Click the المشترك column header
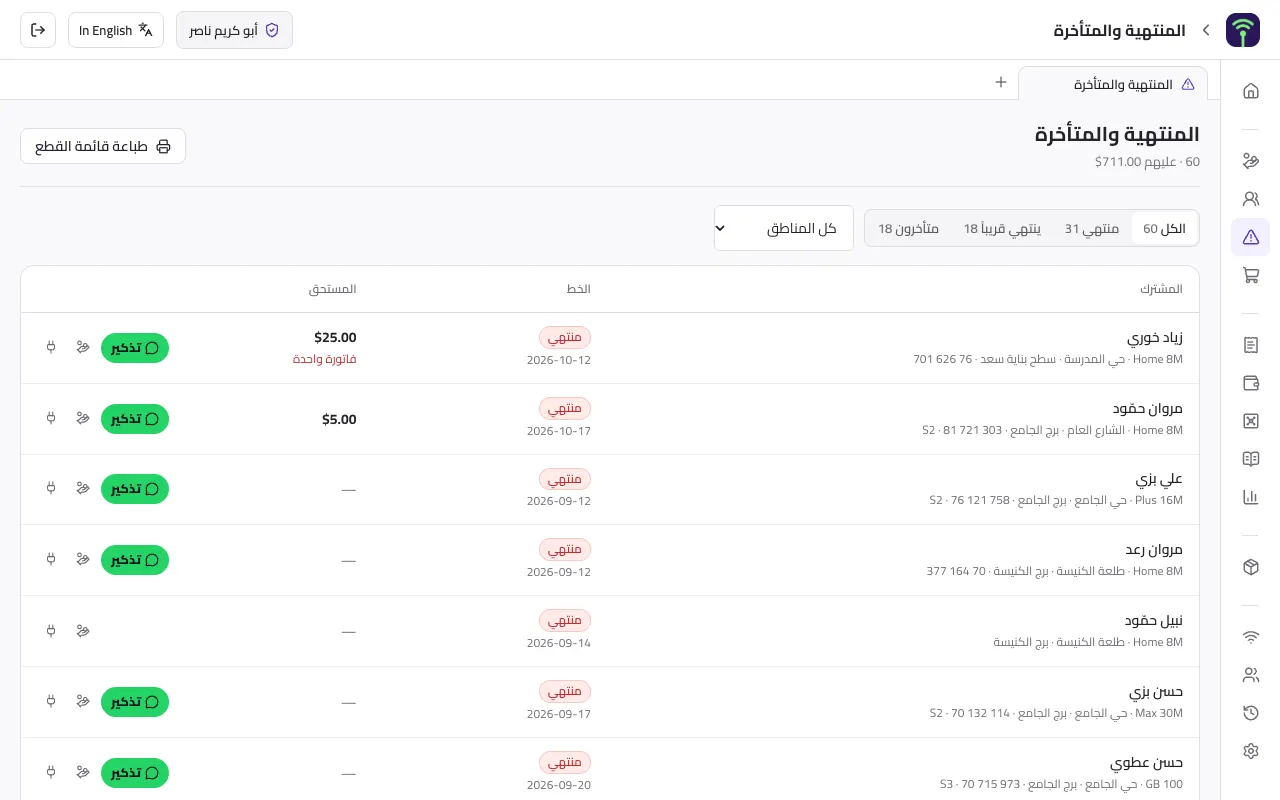The width and height of the screenshot is (1280, 800). click(1161, 289)
